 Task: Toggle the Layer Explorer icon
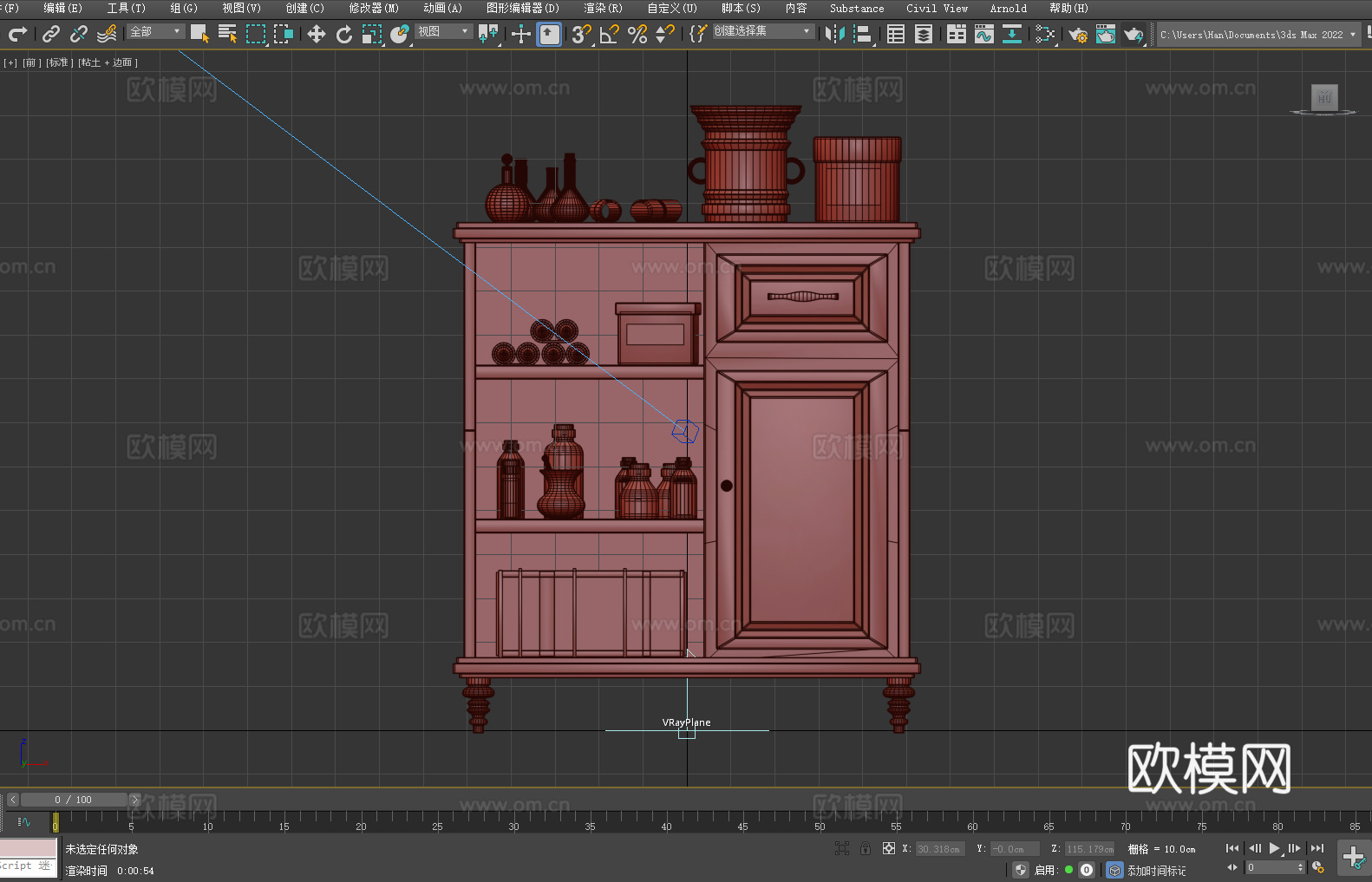point(924,34)
